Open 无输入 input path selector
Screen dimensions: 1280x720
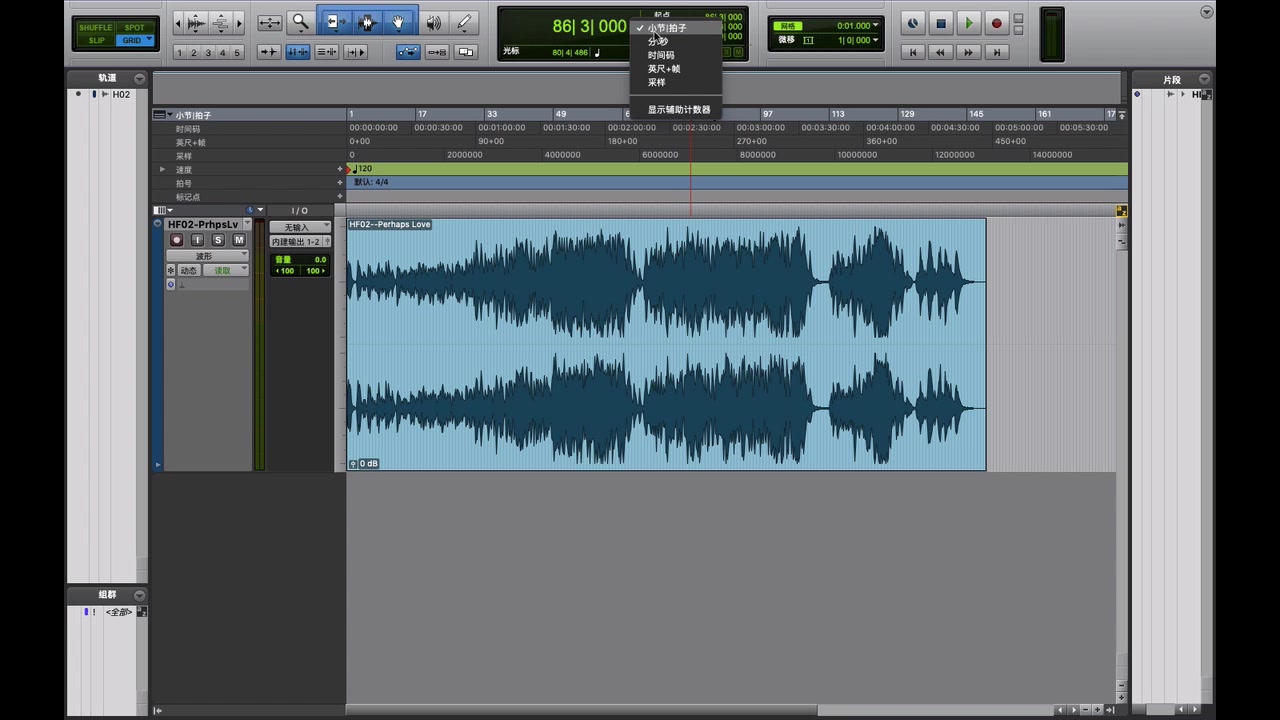click(x=300, y=227)
